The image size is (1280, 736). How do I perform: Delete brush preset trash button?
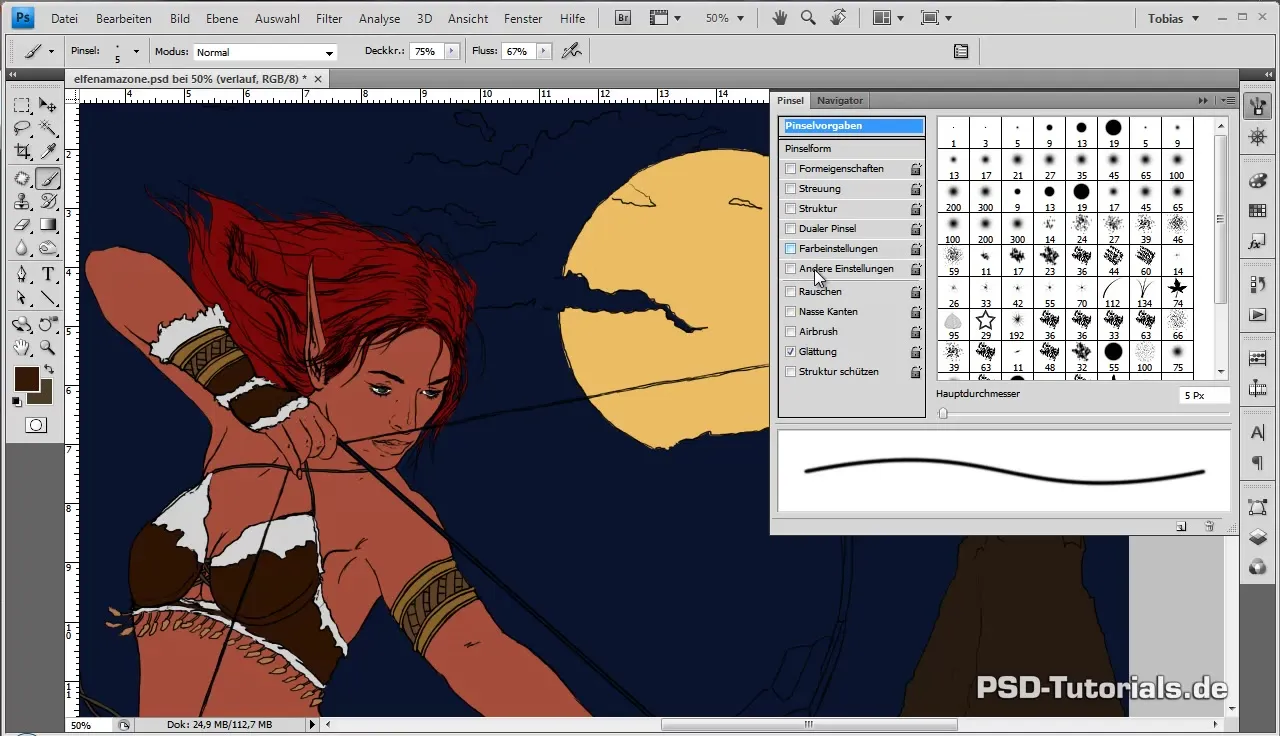1209,526
